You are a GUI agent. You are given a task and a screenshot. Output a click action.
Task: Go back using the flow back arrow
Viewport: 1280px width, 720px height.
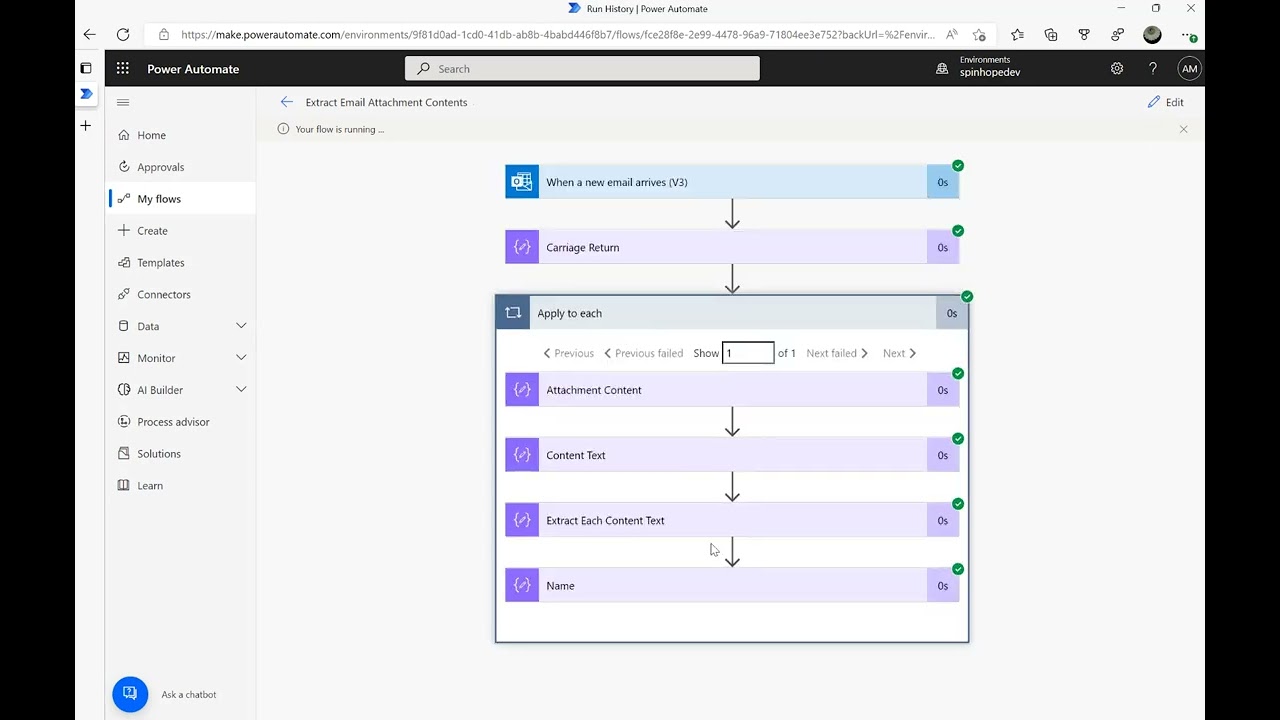287,102
